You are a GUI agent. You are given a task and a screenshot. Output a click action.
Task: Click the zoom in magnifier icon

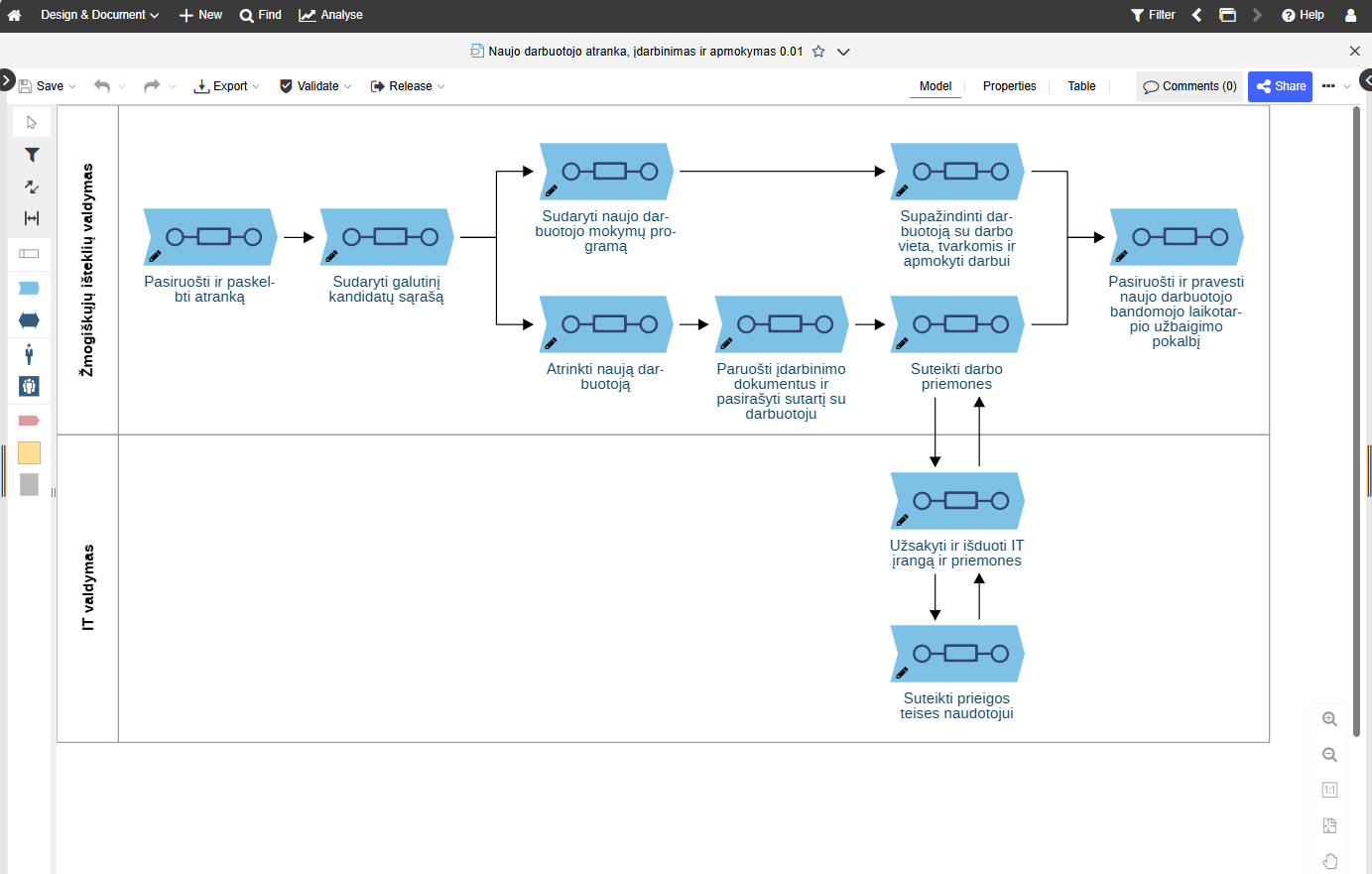pos(1330,719)
